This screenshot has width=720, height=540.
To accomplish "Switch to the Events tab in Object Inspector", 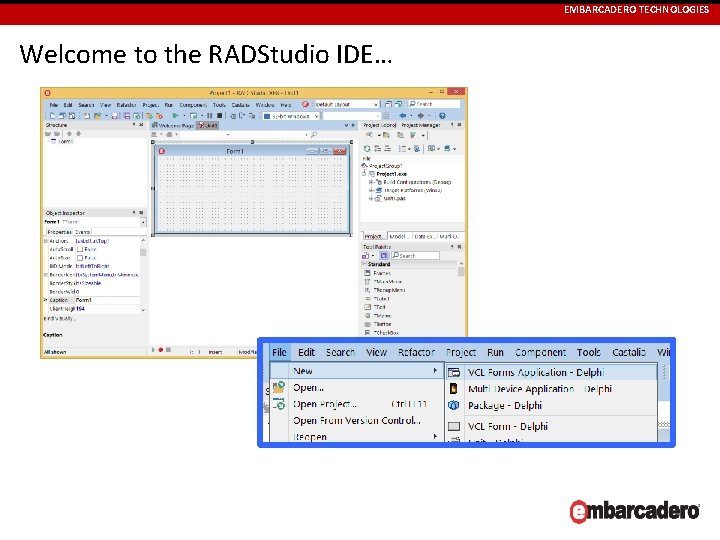I will 83,232.
